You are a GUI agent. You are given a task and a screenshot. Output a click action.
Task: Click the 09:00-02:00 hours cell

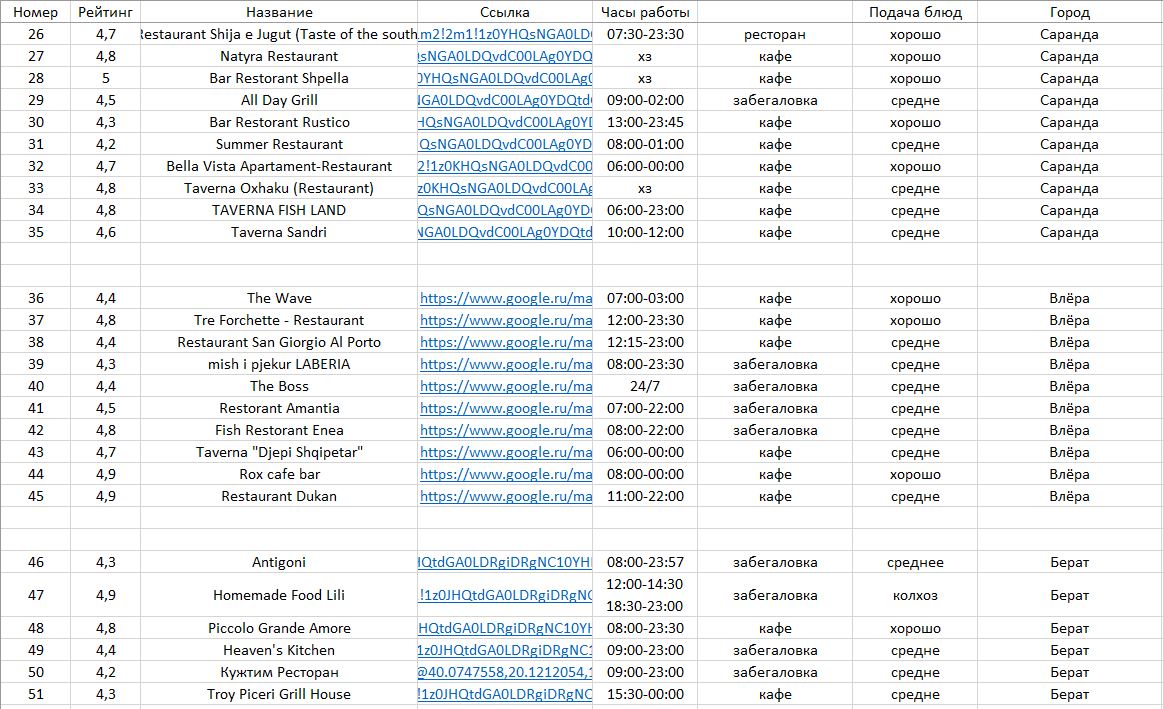click(x=645, y=100)
